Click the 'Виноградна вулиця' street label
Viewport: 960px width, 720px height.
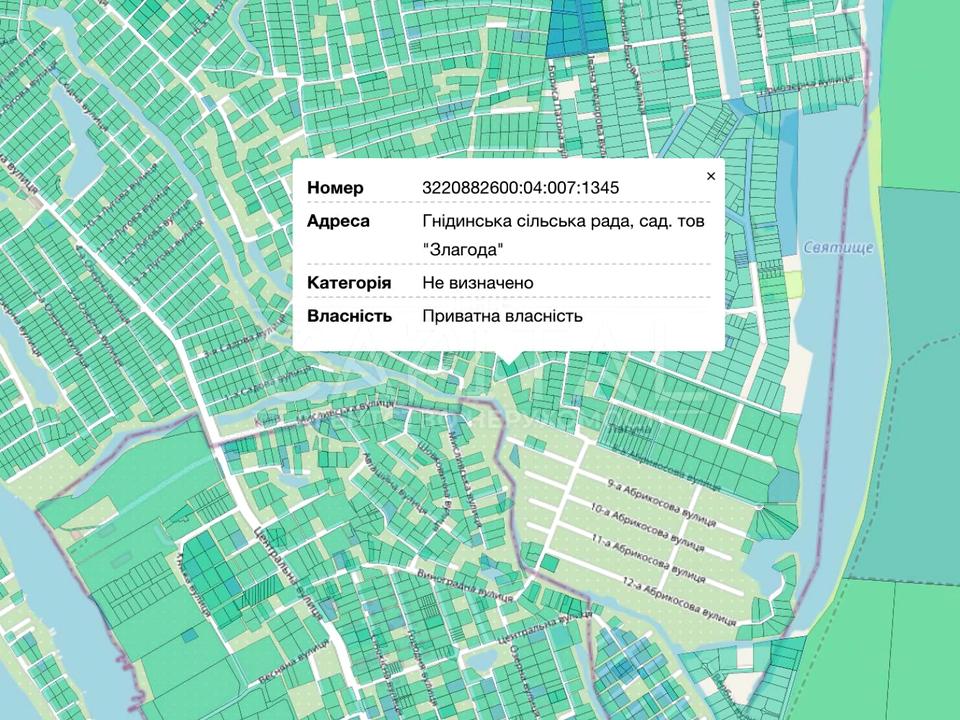click(x=465, y=586)
